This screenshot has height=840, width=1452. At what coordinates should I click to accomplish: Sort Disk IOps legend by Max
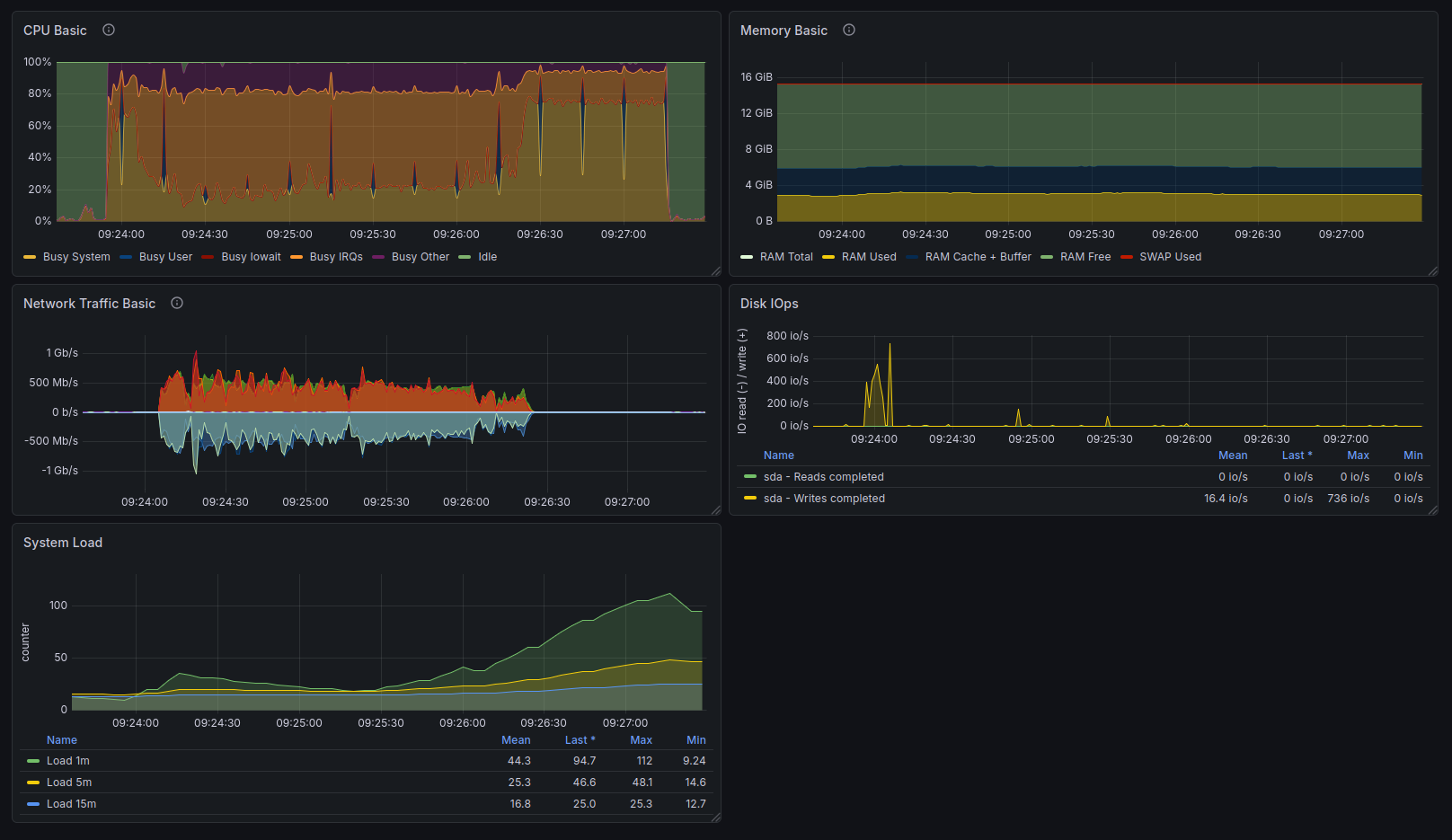(x=1358, y=455)
